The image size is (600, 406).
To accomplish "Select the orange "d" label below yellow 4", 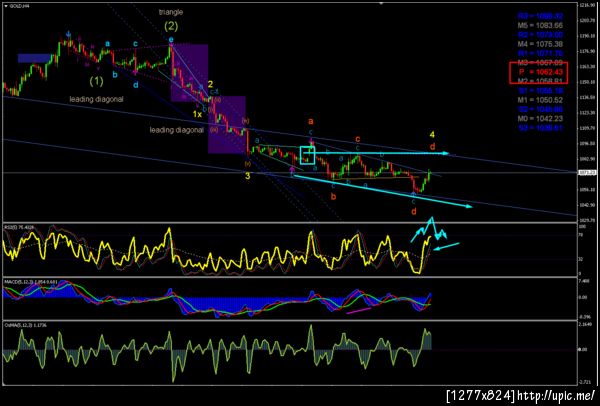I will [432, 146].
